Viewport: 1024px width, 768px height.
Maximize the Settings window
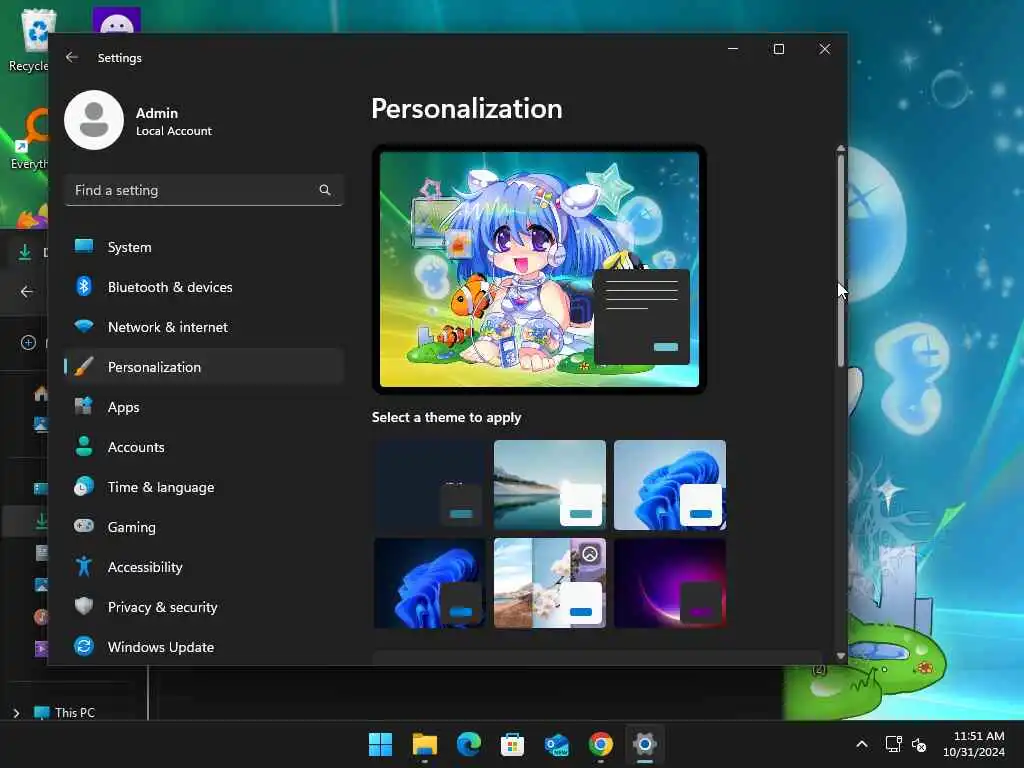point(778,49)
